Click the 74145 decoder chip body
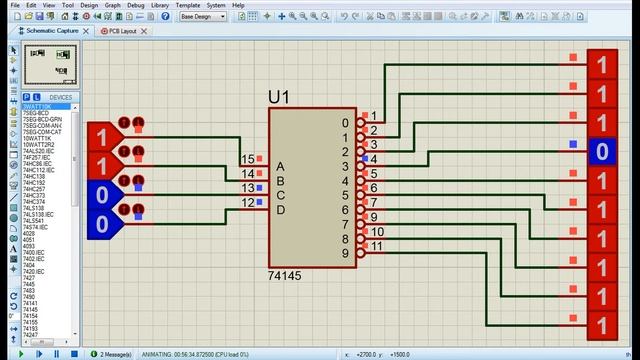640x360 pixels. (312, 188)
